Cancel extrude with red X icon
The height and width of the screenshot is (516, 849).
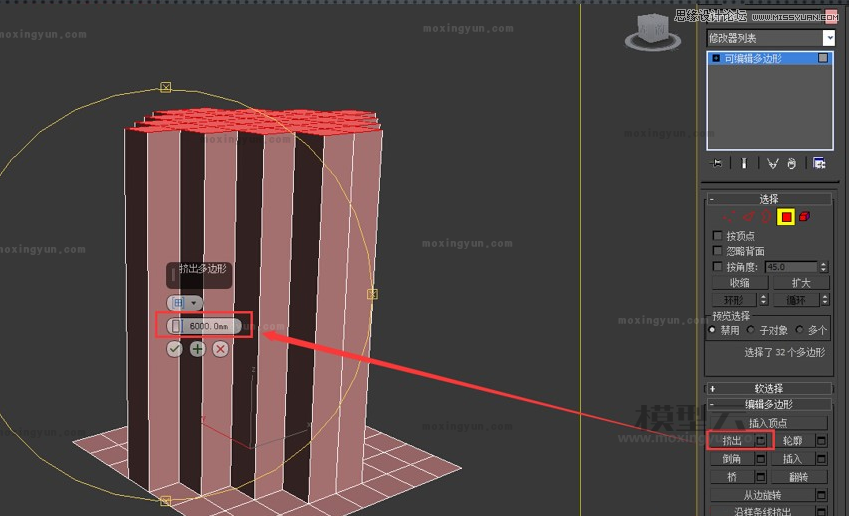coord(220,349)
